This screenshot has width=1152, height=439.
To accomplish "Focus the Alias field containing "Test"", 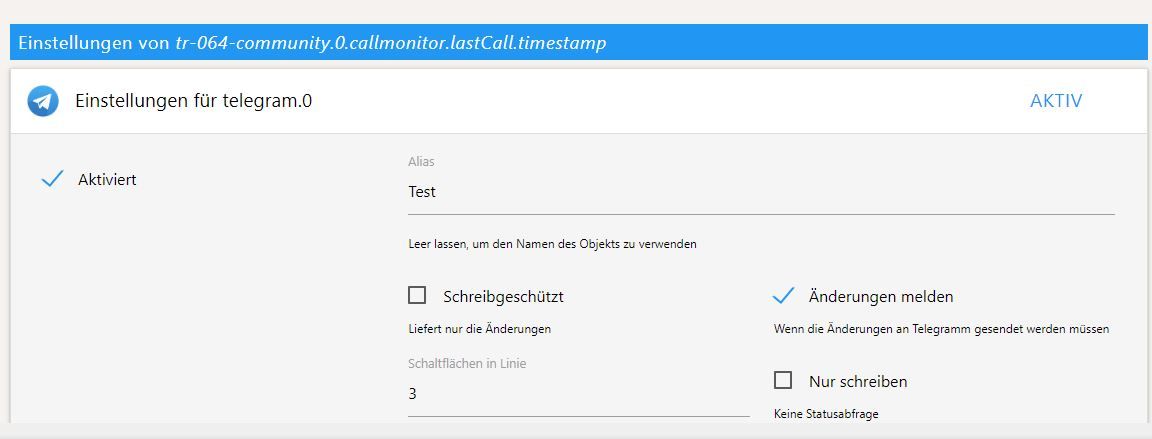I will click(x=760, y=192).
